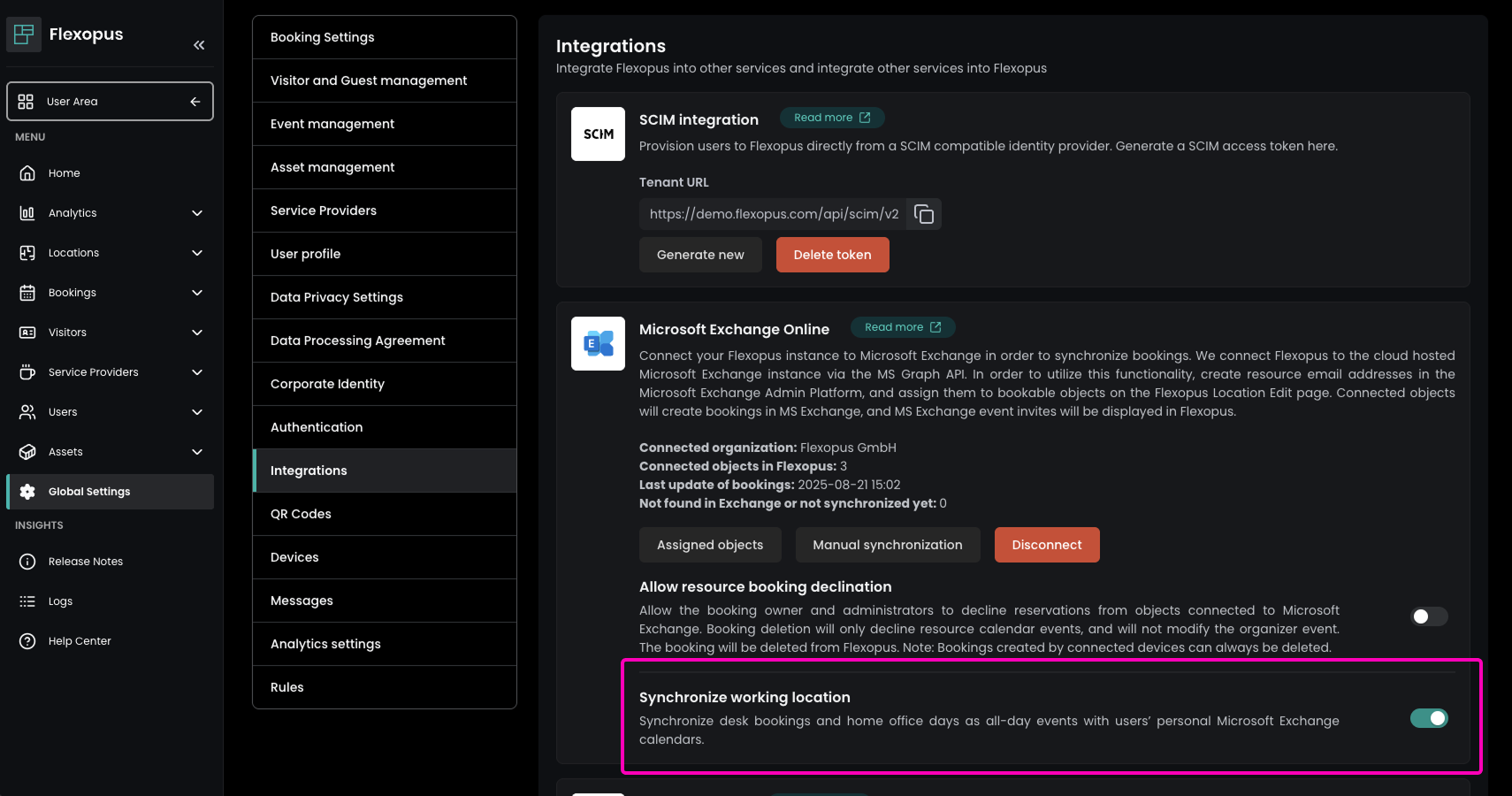The width and height of the screenshot is (1512, 796).
Task: Expand the Assets submenu chevron
Action: pos(197,452)
